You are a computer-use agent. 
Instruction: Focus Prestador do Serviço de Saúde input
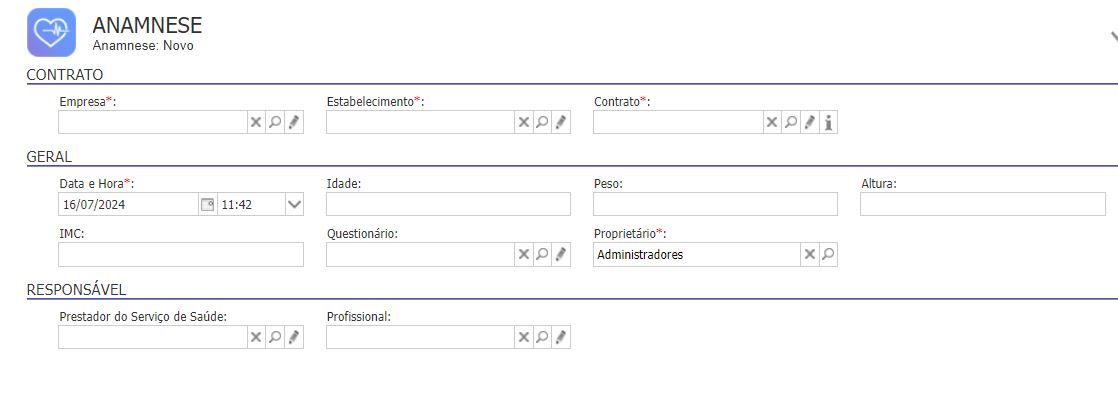pyautogui.click(x=153, y=337)
